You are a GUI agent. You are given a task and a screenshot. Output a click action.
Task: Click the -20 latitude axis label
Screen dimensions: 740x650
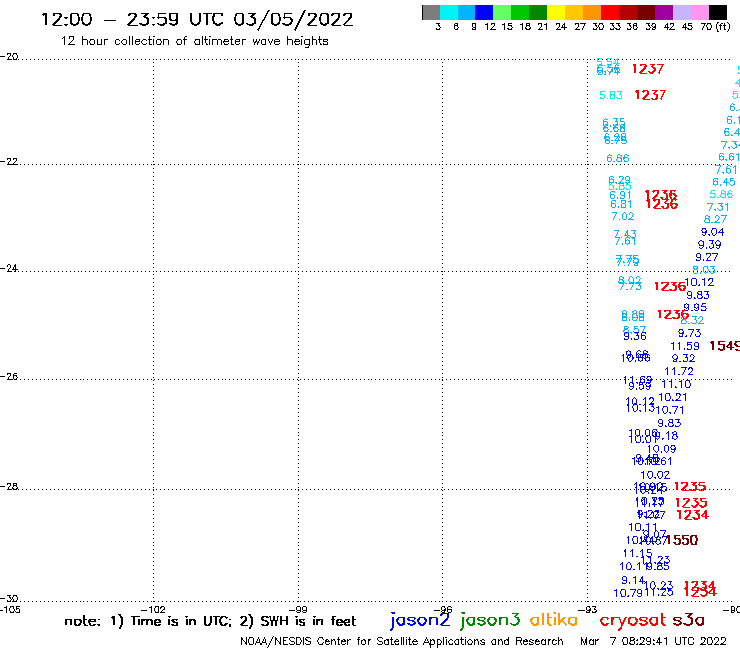point(9,57)
